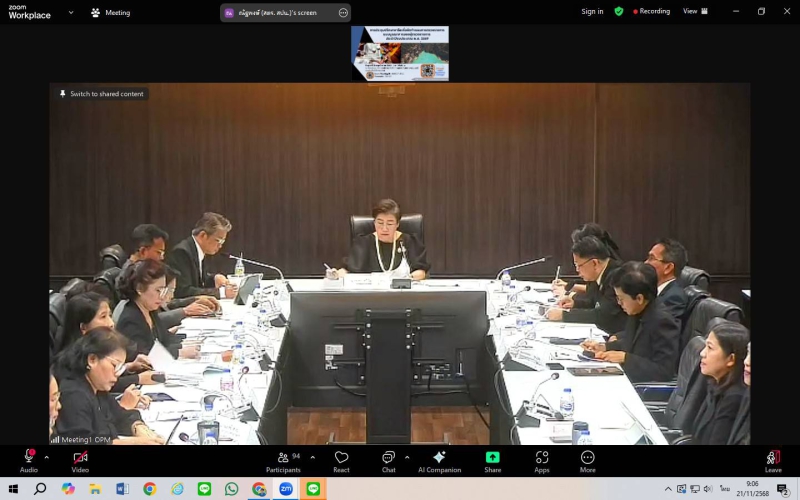The width and height of the screenshot is (800, 500).
Task: Leave the meeting
Action: [773, 459]
